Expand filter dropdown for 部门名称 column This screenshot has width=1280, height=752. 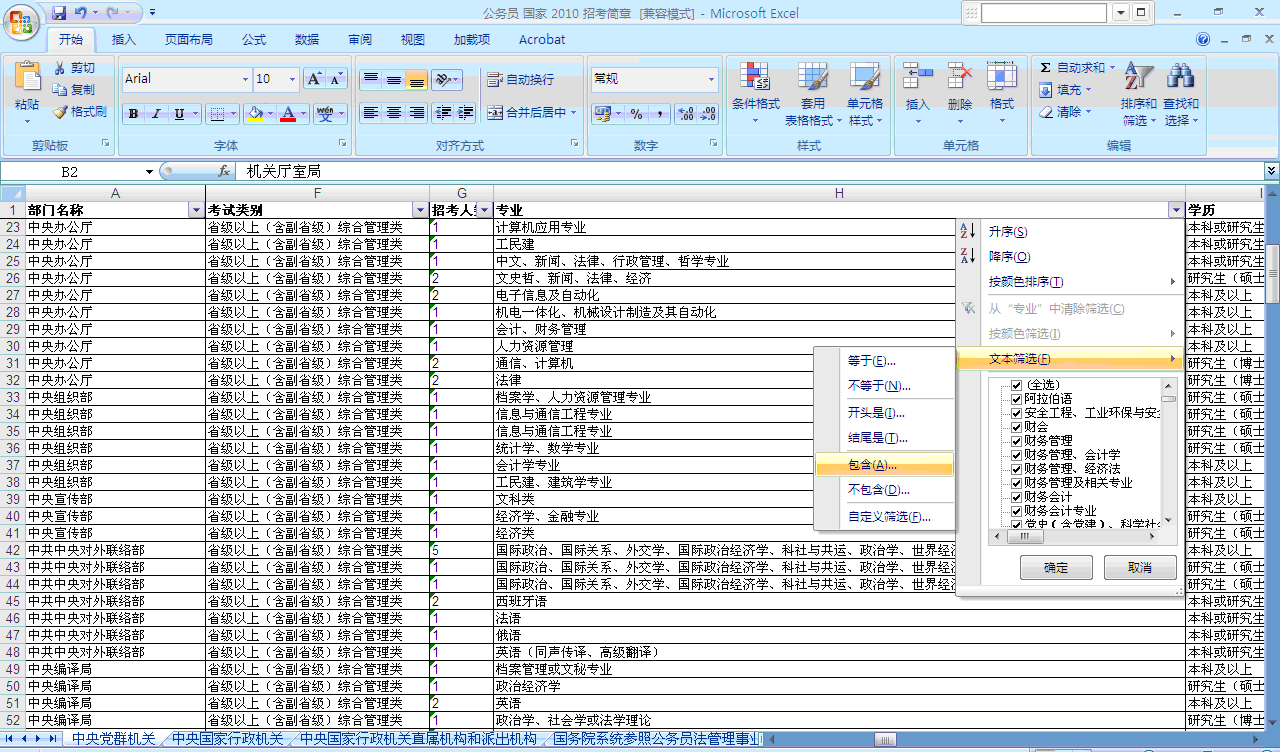coord(196,211)
